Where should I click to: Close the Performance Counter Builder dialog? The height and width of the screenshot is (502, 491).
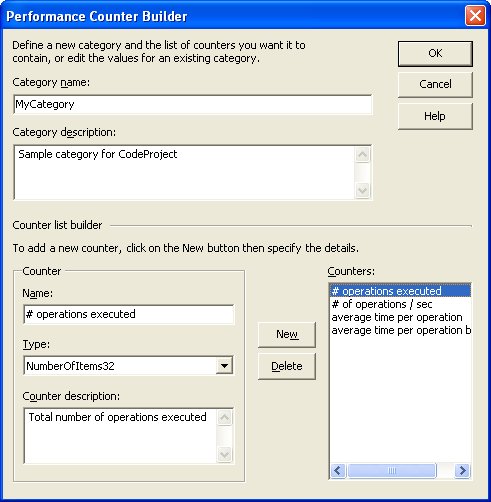(x=475, y=16)
